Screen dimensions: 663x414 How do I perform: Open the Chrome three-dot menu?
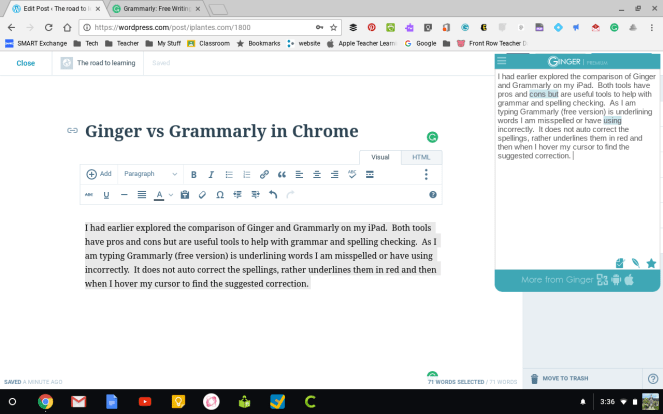tap(652, 27)
